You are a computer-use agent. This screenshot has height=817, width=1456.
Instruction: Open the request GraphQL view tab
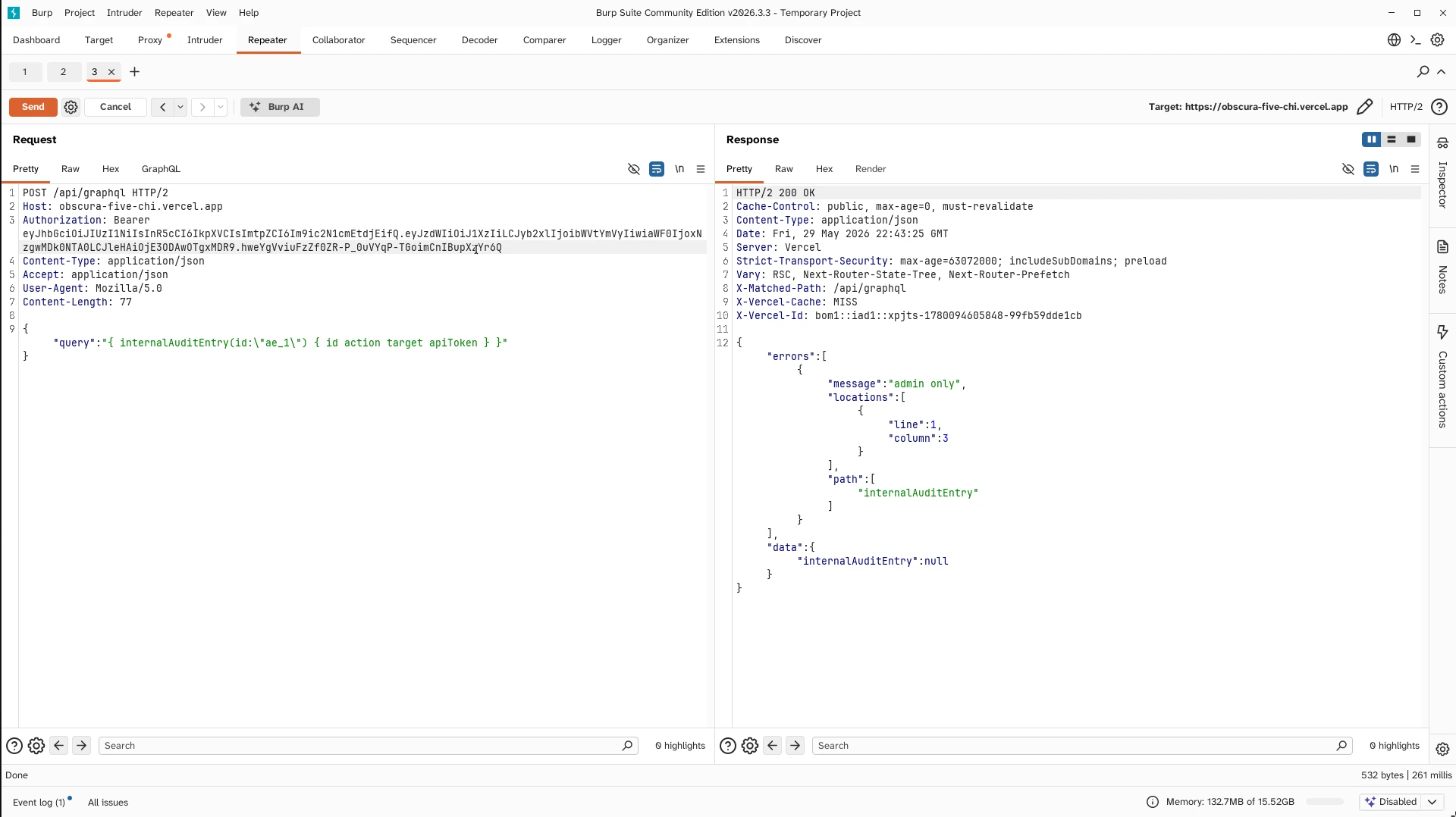click(x=161, y=169)
